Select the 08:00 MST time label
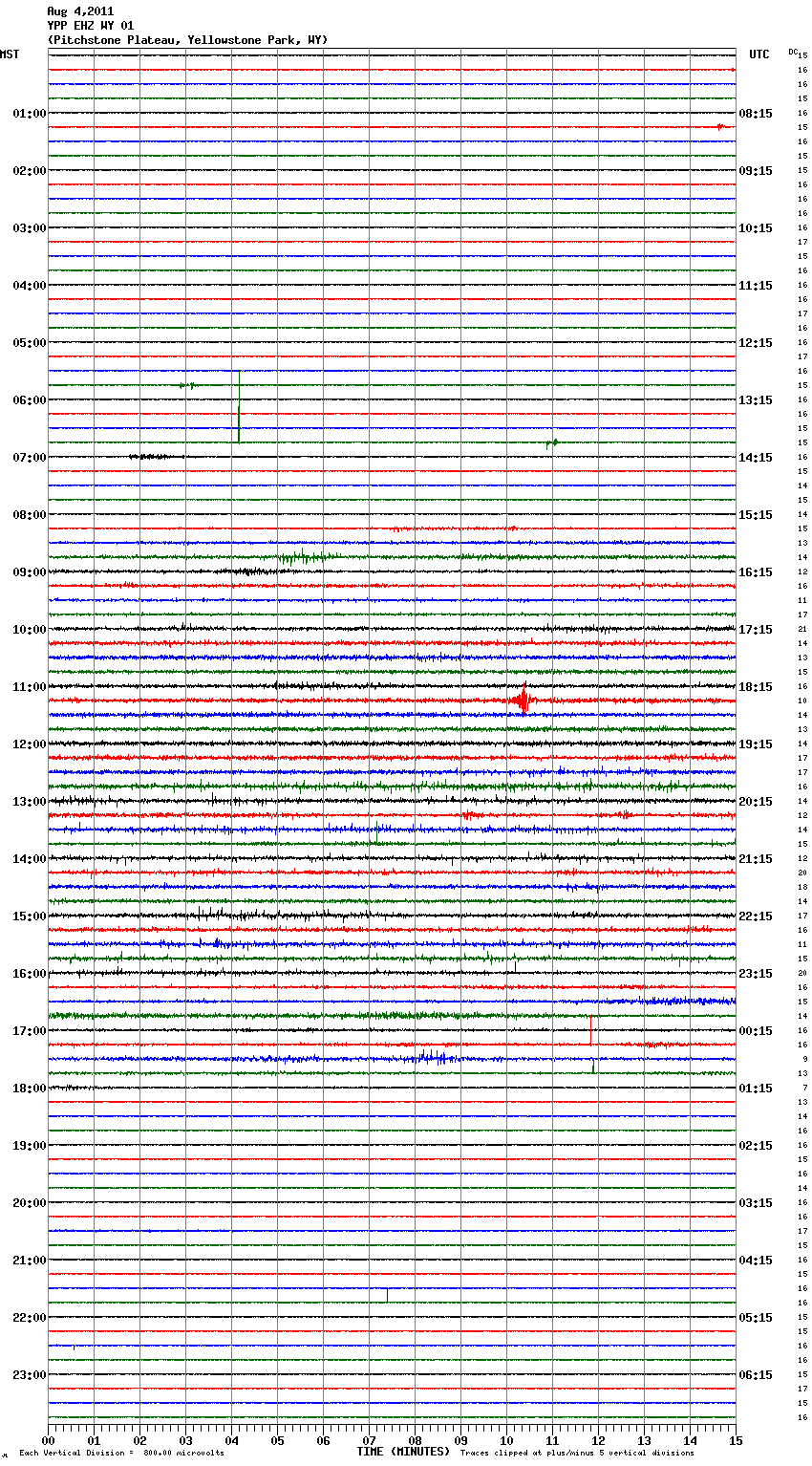This screenshot has width=812, height=1466. click(30, 515)
